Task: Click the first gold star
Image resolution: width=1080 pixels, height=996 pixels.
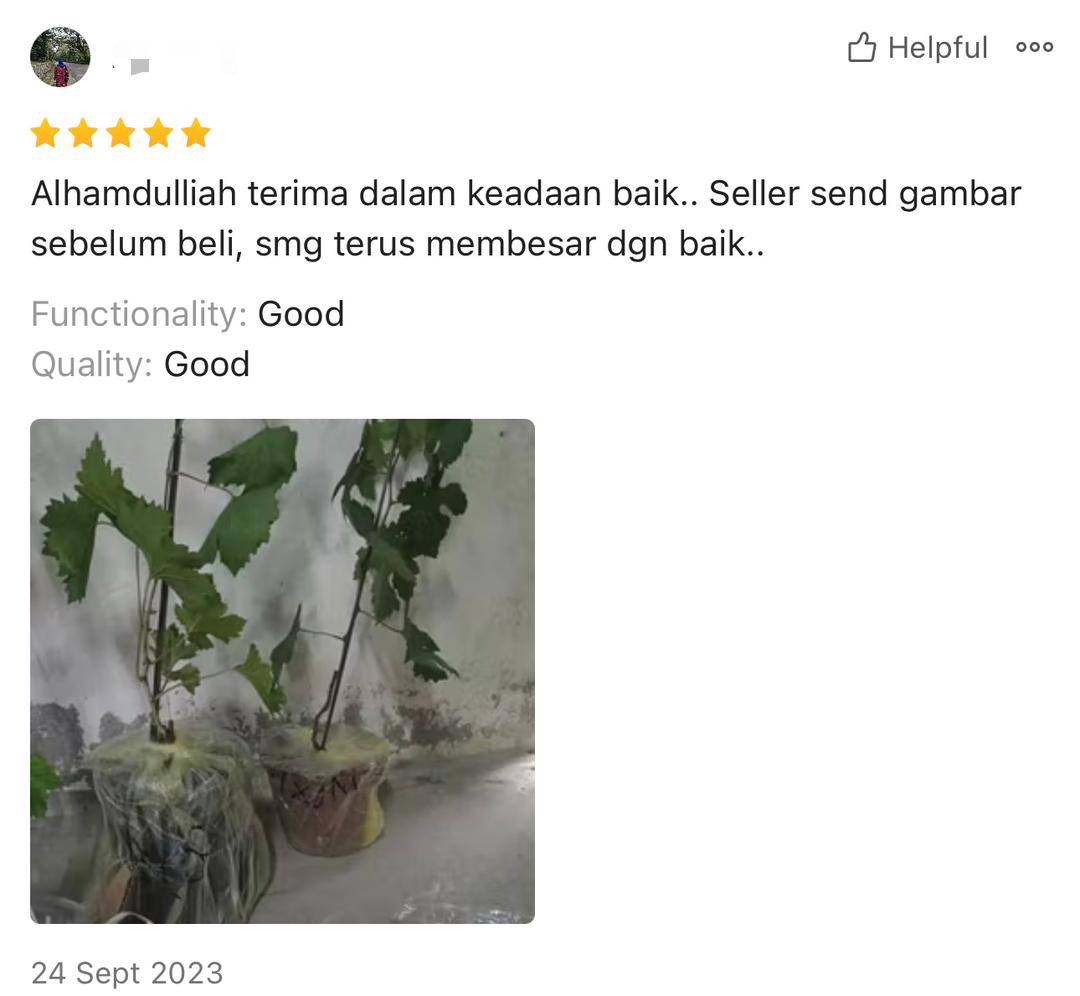Action: 45,132
